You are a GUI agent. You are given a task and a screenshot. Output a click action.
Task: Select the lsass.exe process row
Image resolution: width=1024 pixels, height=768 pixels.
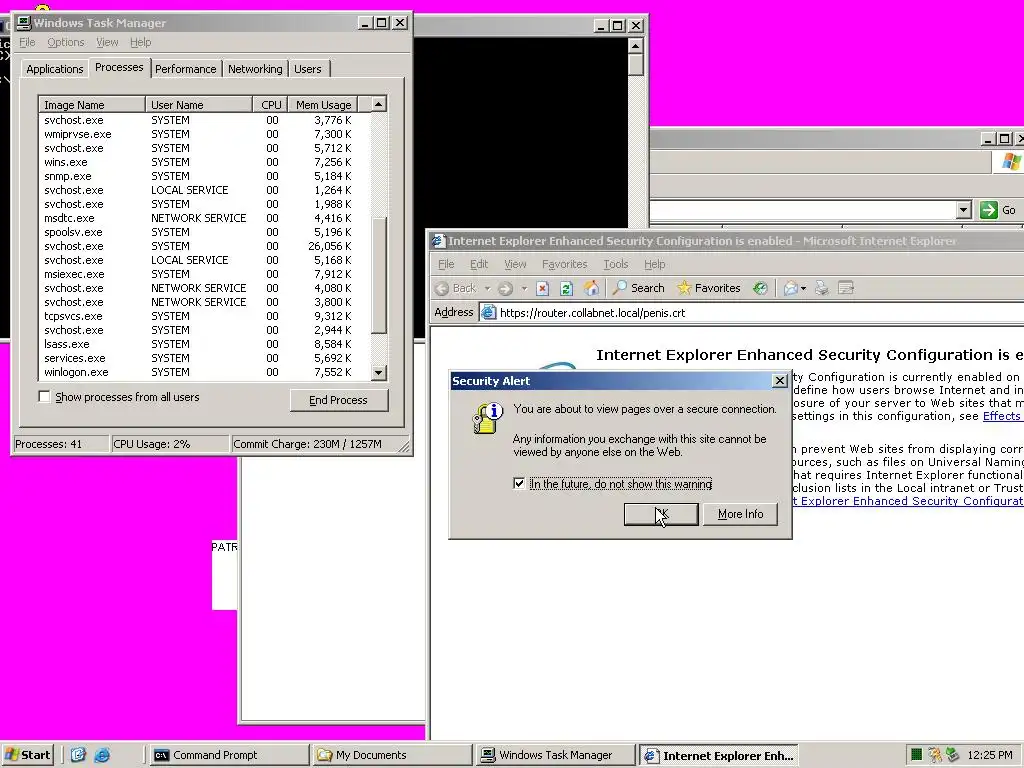click(x=204, y=344)
